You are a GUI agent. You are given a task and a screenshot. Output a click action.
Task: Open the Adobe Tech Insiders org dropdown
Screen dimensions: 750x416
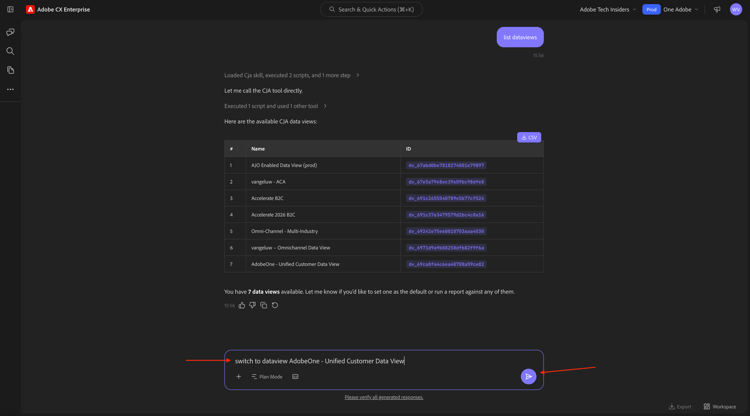(607, 10)
